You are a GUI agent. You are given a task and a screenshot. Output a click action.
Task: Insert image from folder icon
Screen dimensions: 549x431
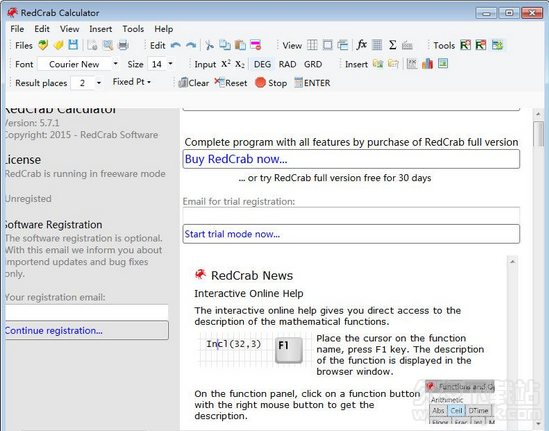point(378,64)
